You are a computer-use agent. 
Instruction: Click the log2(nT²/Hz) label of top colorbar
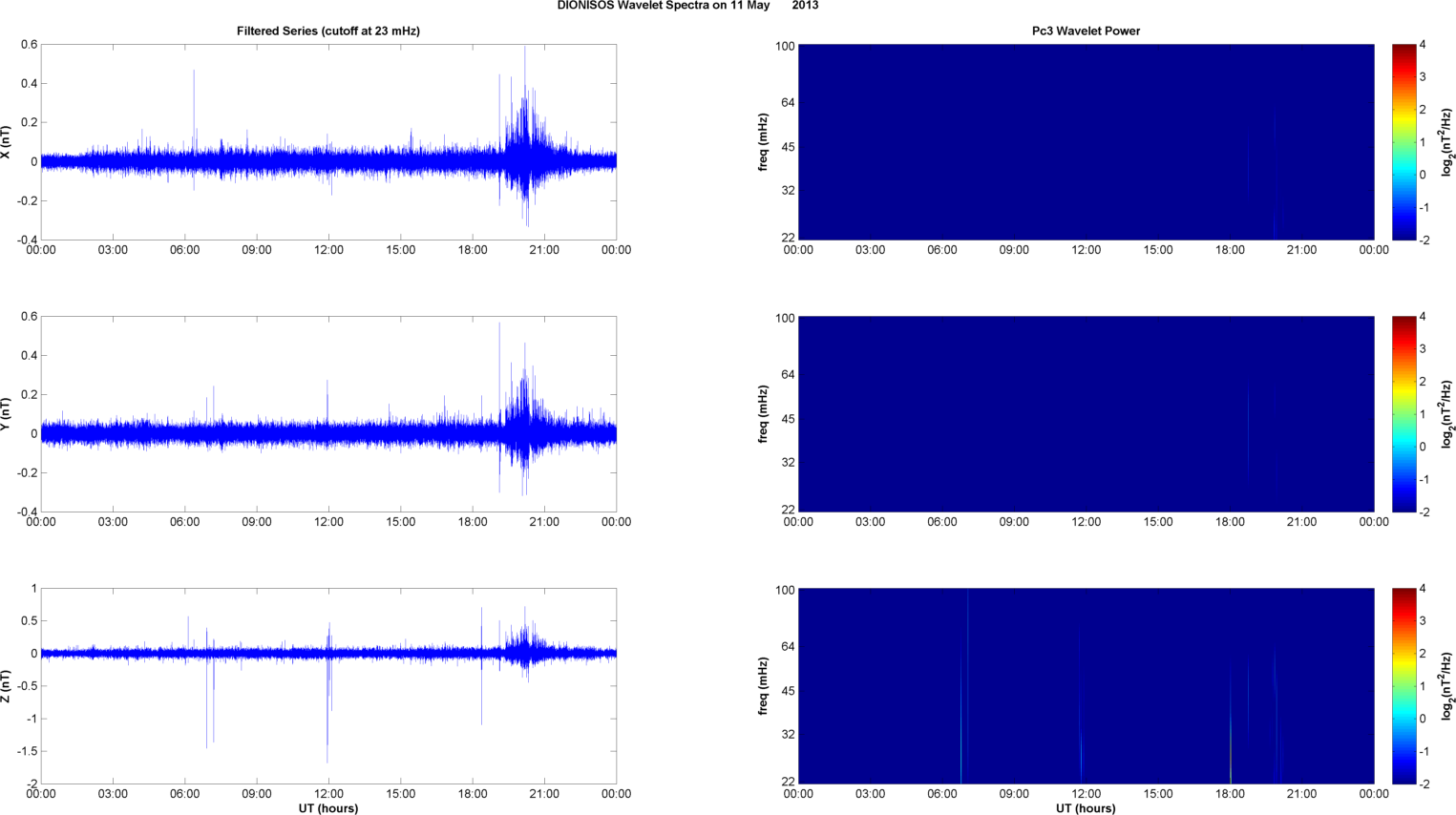(1448, 142)
